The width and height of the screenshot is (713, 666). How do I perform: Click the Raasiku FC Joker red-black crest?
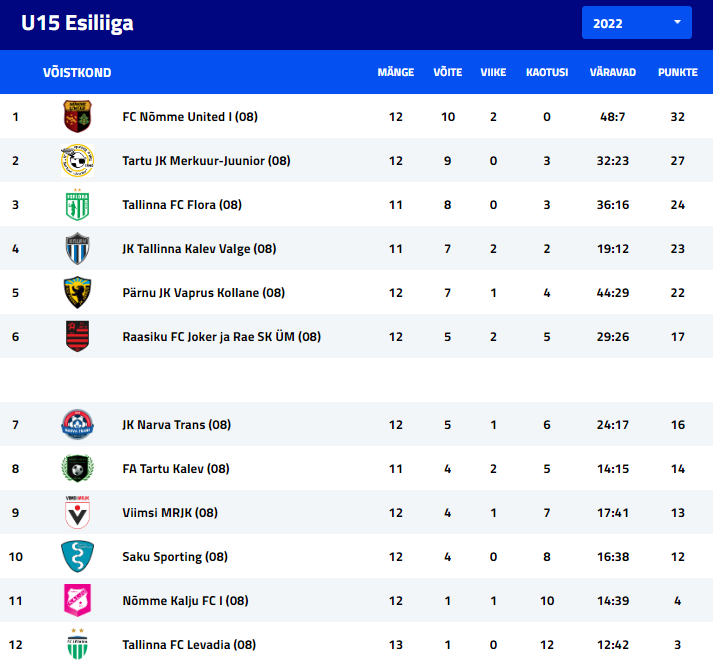(77, 336)
